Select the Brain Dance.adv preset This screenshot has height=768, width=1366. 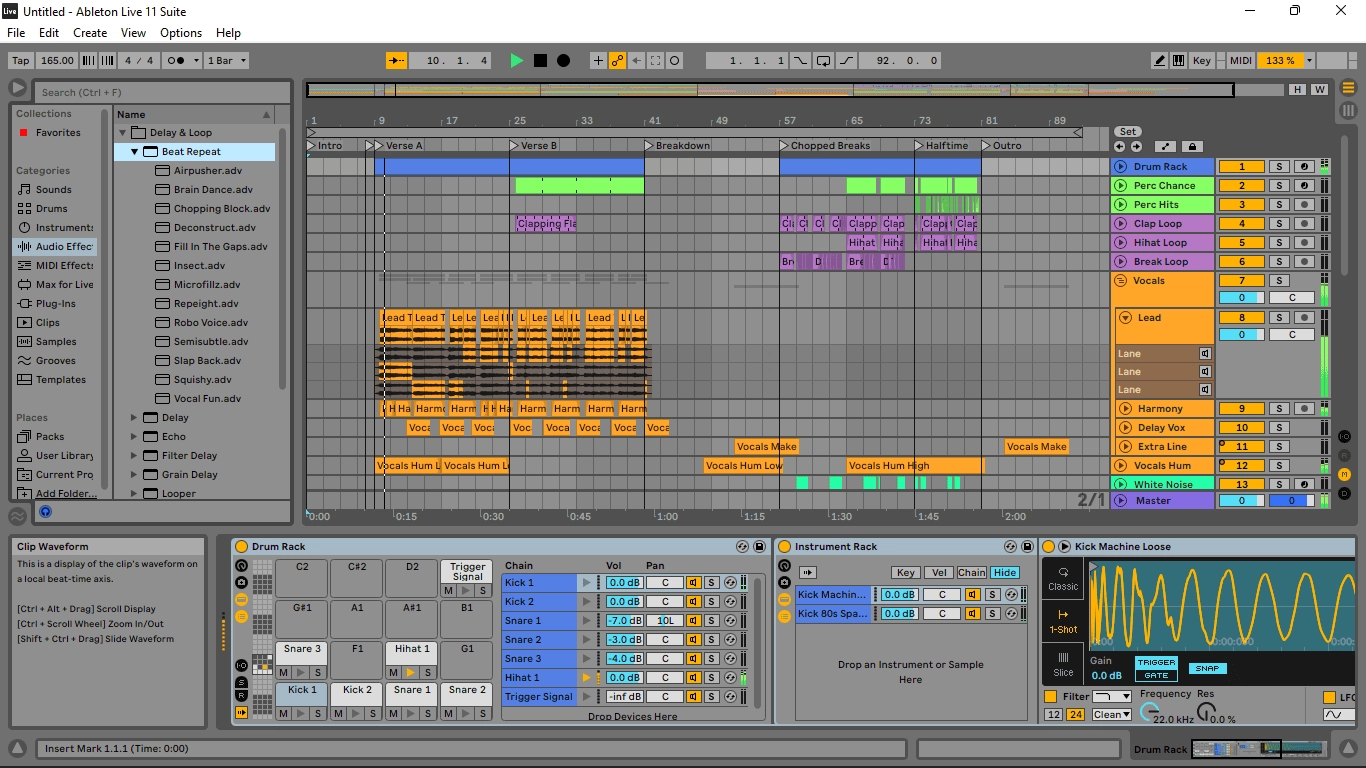[x=213, y=190]
